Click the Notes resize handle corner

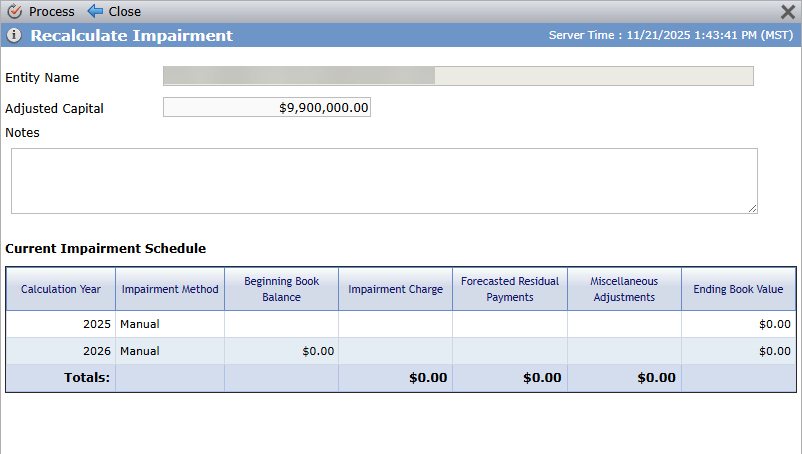point(752,209)
